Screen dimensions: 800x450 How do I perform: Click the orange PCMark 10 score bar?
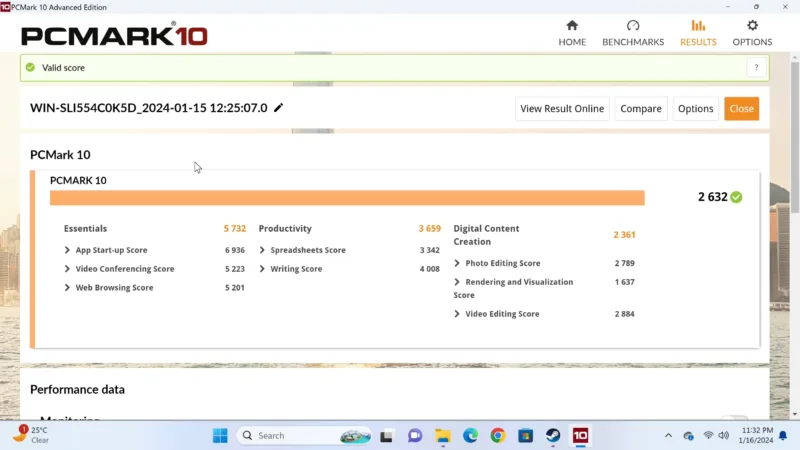[x=347, y=198]
